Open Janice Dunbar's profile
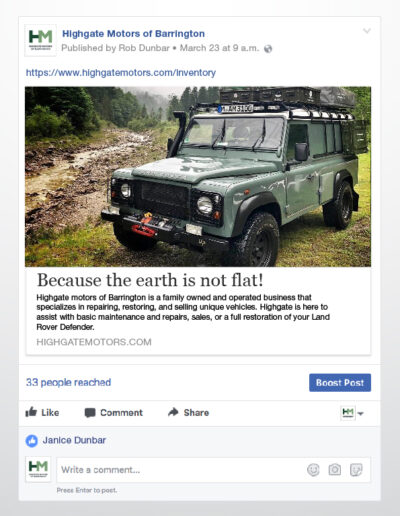Image resolution: width=400 pixels, height=516 pixels. pyautogui.click(x=74, y=440)
